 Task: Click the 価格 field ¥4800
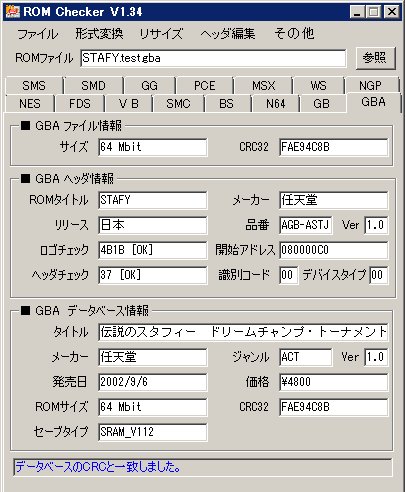pos(334,382)
